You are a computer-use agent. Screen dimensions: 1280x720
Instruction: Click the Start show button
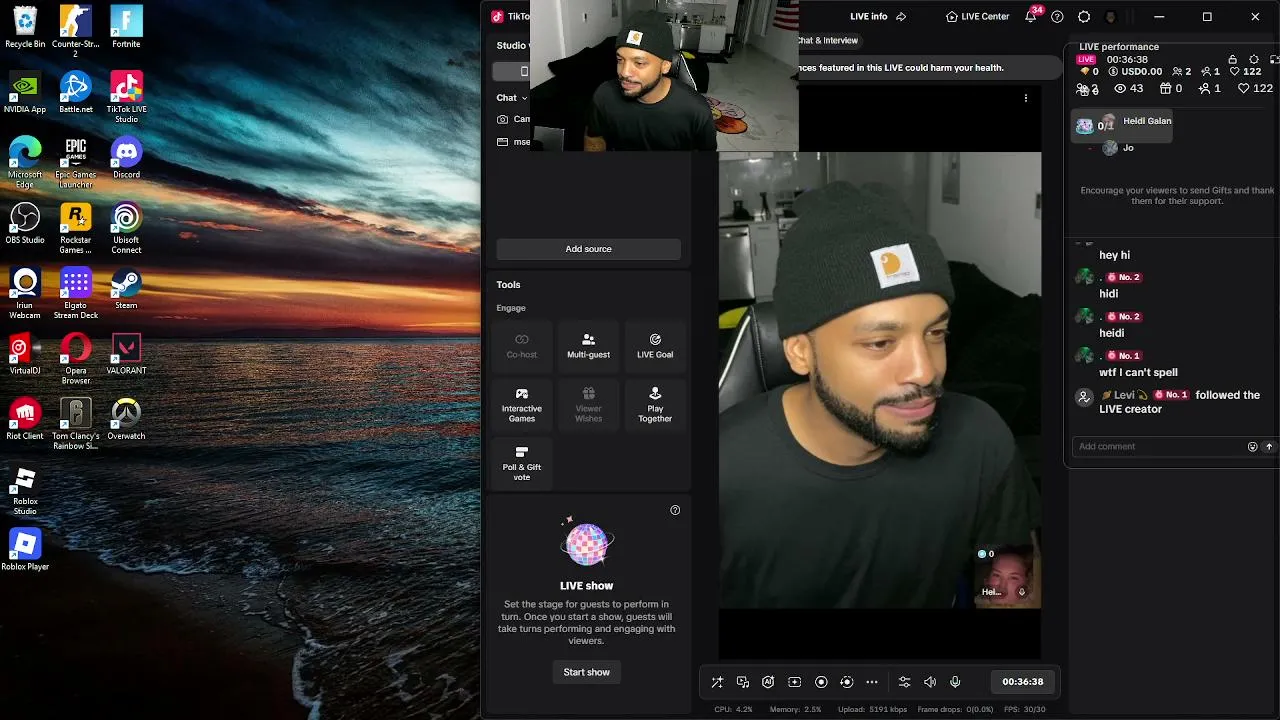587,672
